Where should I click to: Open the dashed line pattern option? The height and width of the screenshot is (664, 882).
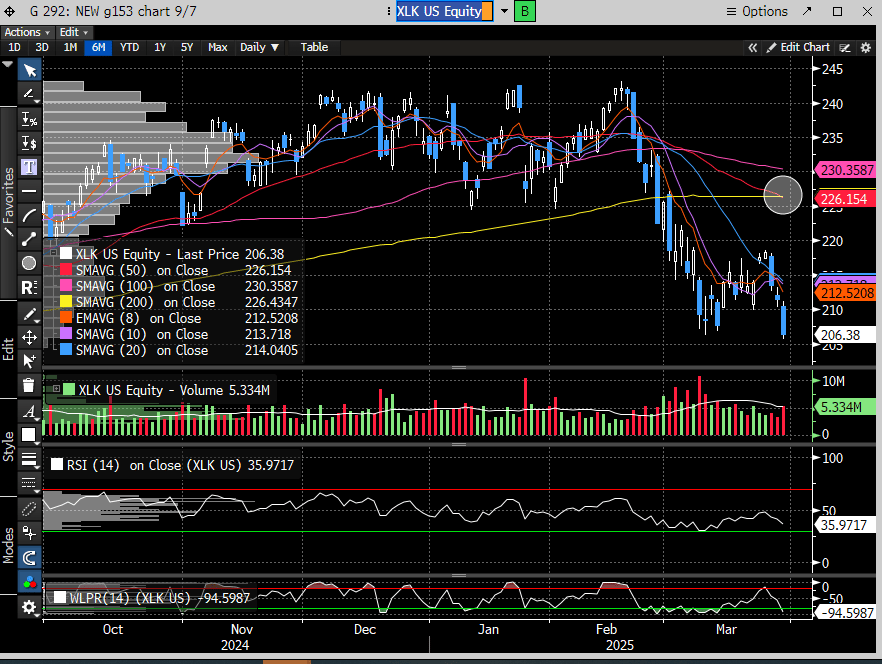[x=29, y=483]
